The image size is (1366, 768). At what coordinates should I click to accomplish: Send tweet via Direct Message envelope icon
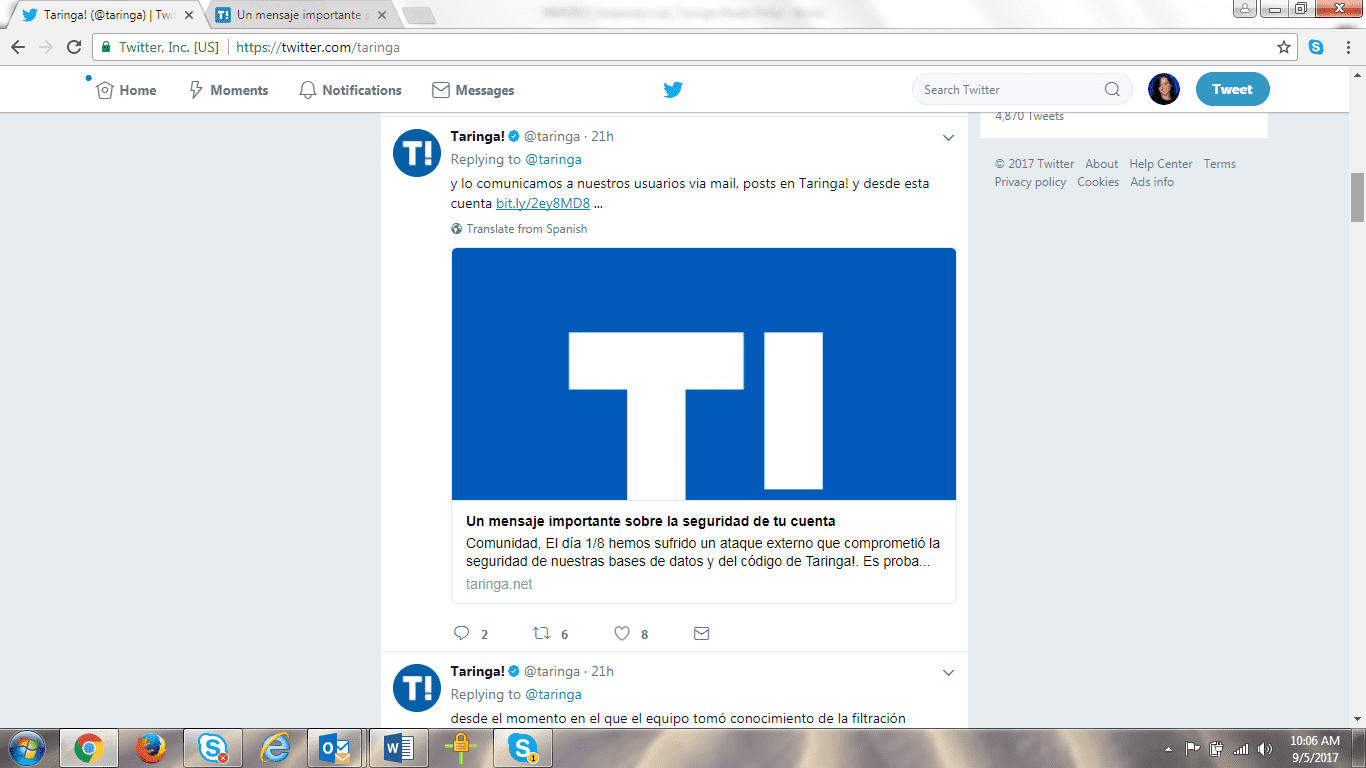click(x=701, y=633)
